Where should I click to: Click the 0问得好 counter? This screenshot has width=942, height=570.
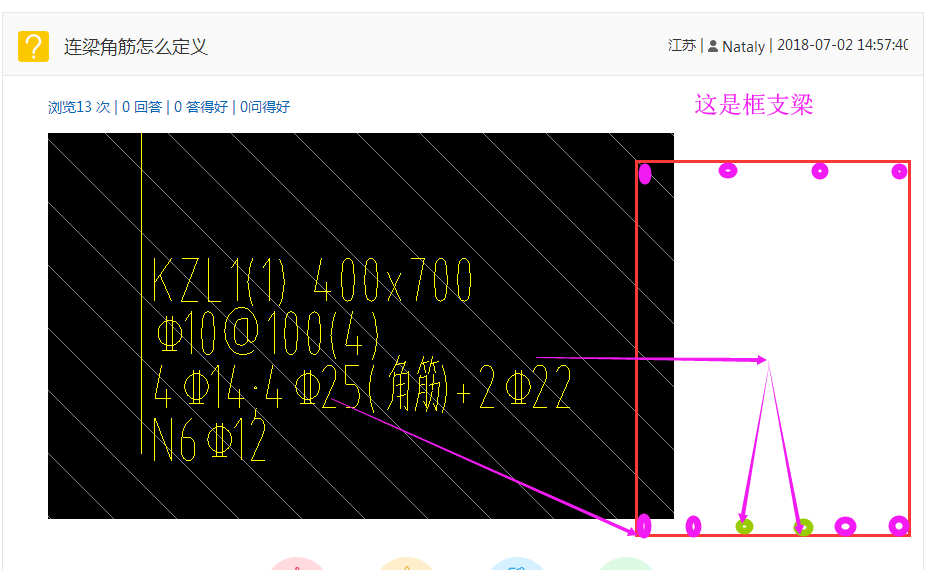point(265,107)
